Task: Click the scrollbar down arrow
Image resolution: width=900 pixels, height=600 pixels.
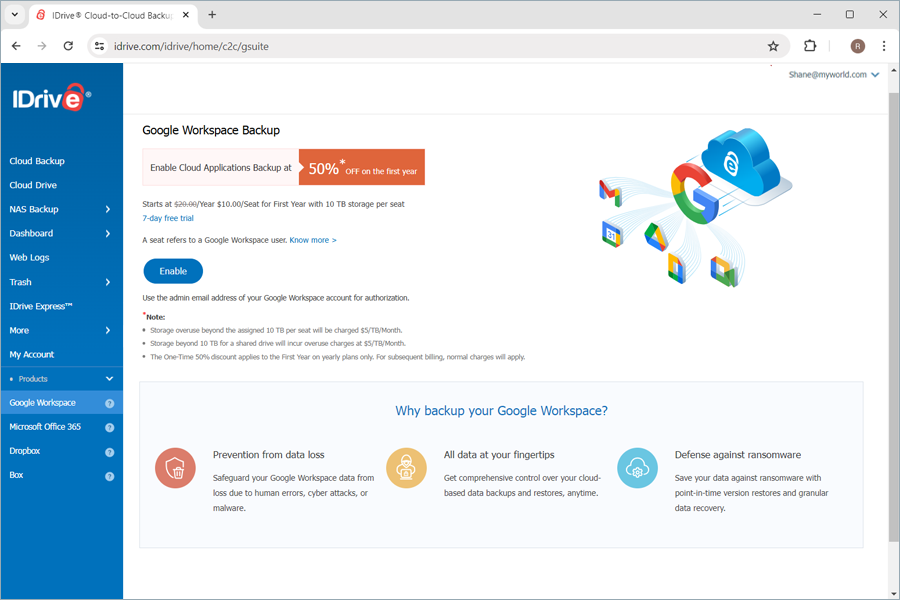Action: click(894, 594)
